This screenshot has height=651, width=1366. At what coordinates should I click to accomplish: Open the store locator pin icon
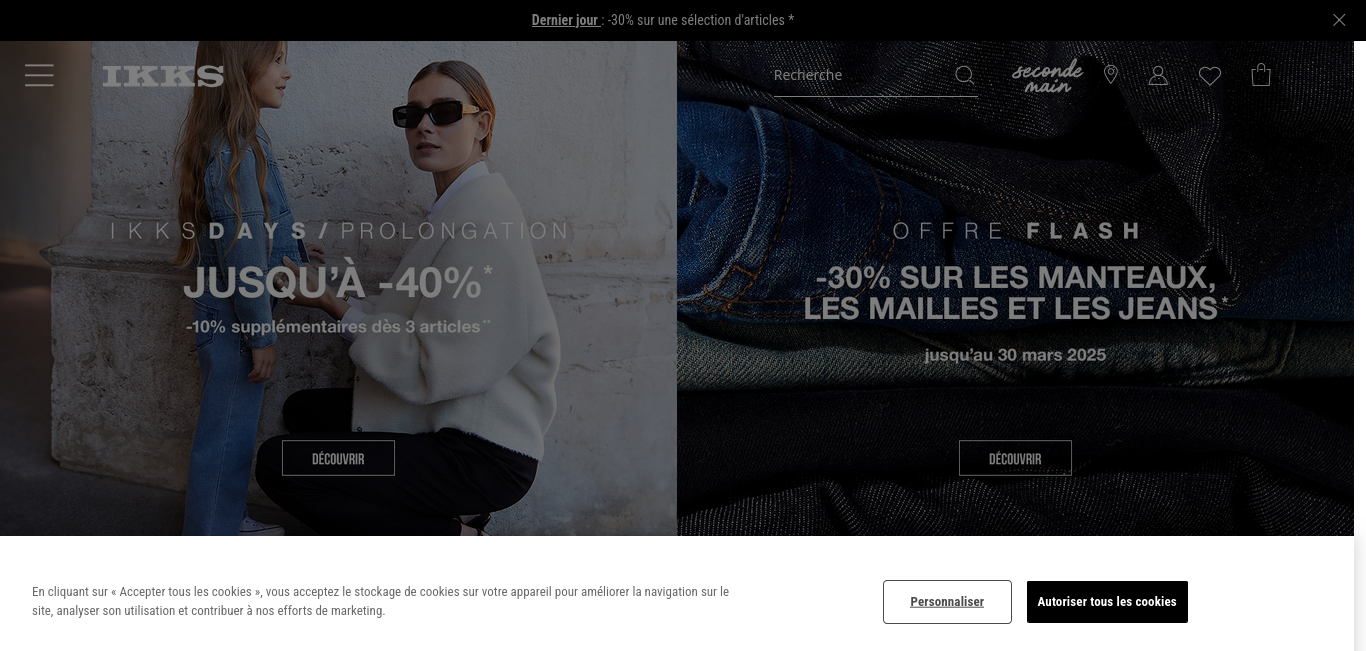(1111, 75)
